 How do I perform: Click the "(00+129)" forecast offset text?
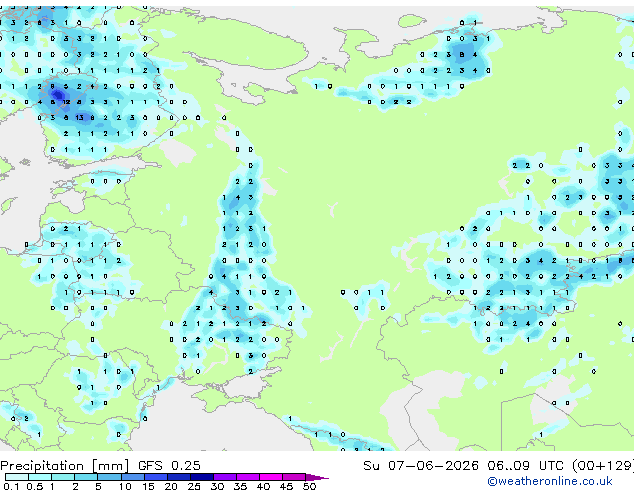[603, 466]
